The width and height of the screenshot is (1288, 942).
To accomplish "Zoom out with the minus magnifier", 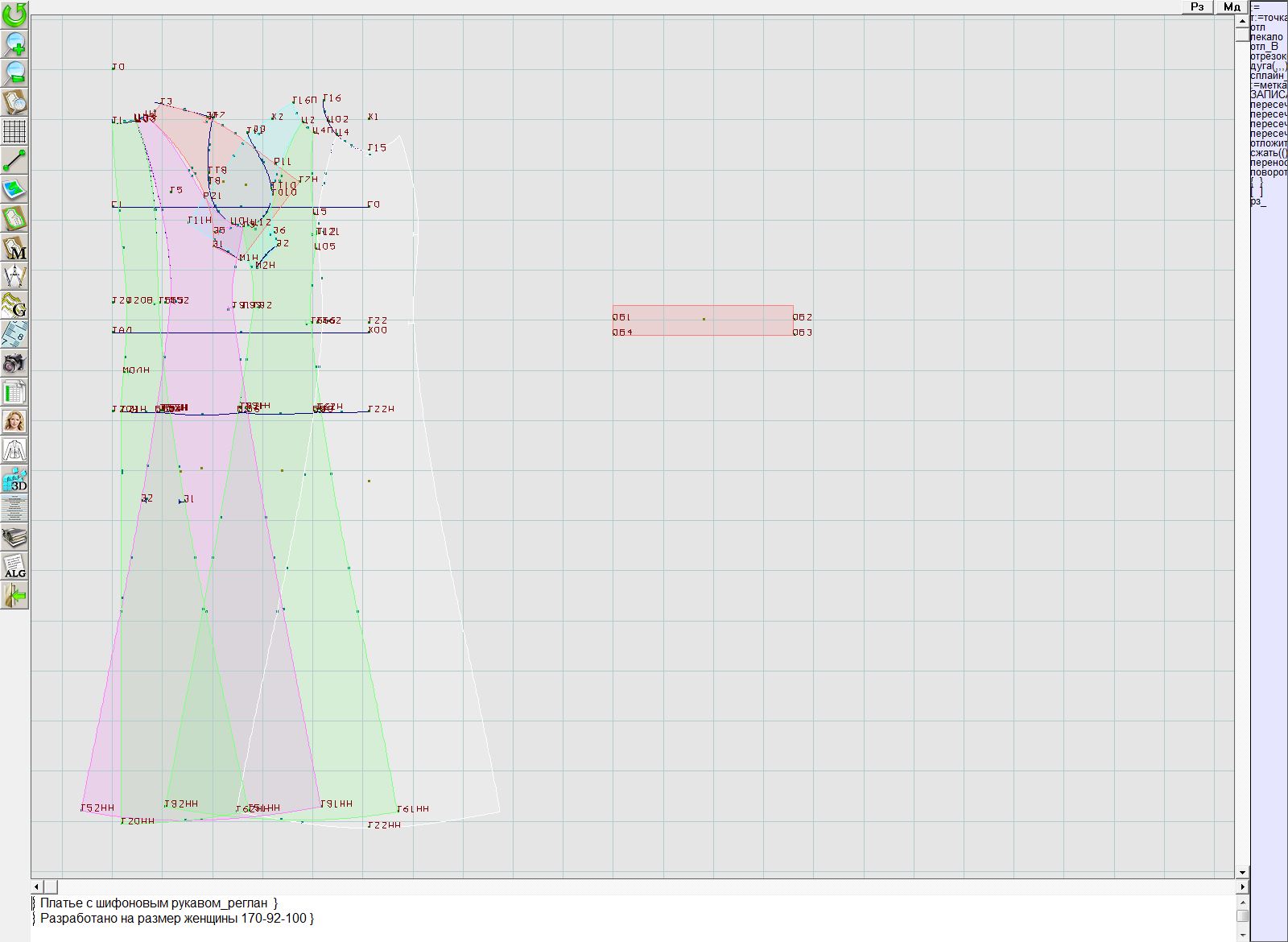I will 14,72.
